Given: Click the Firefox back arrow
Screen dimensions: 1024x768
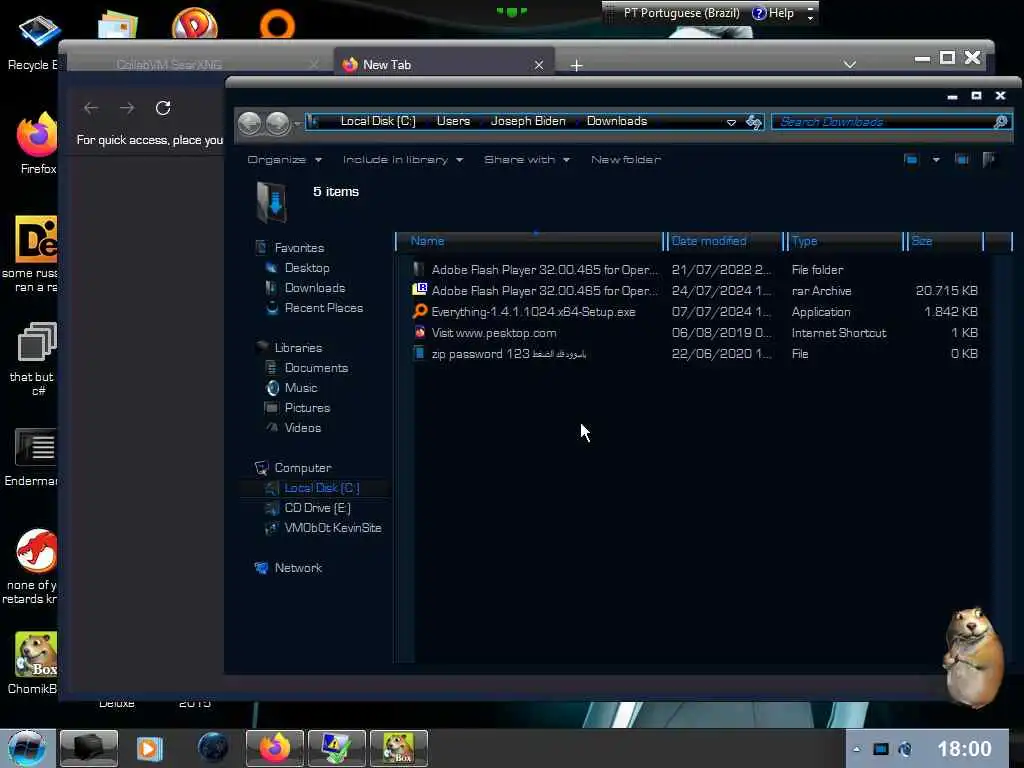Looking at the screenshot, I should [x=91, y=108].
